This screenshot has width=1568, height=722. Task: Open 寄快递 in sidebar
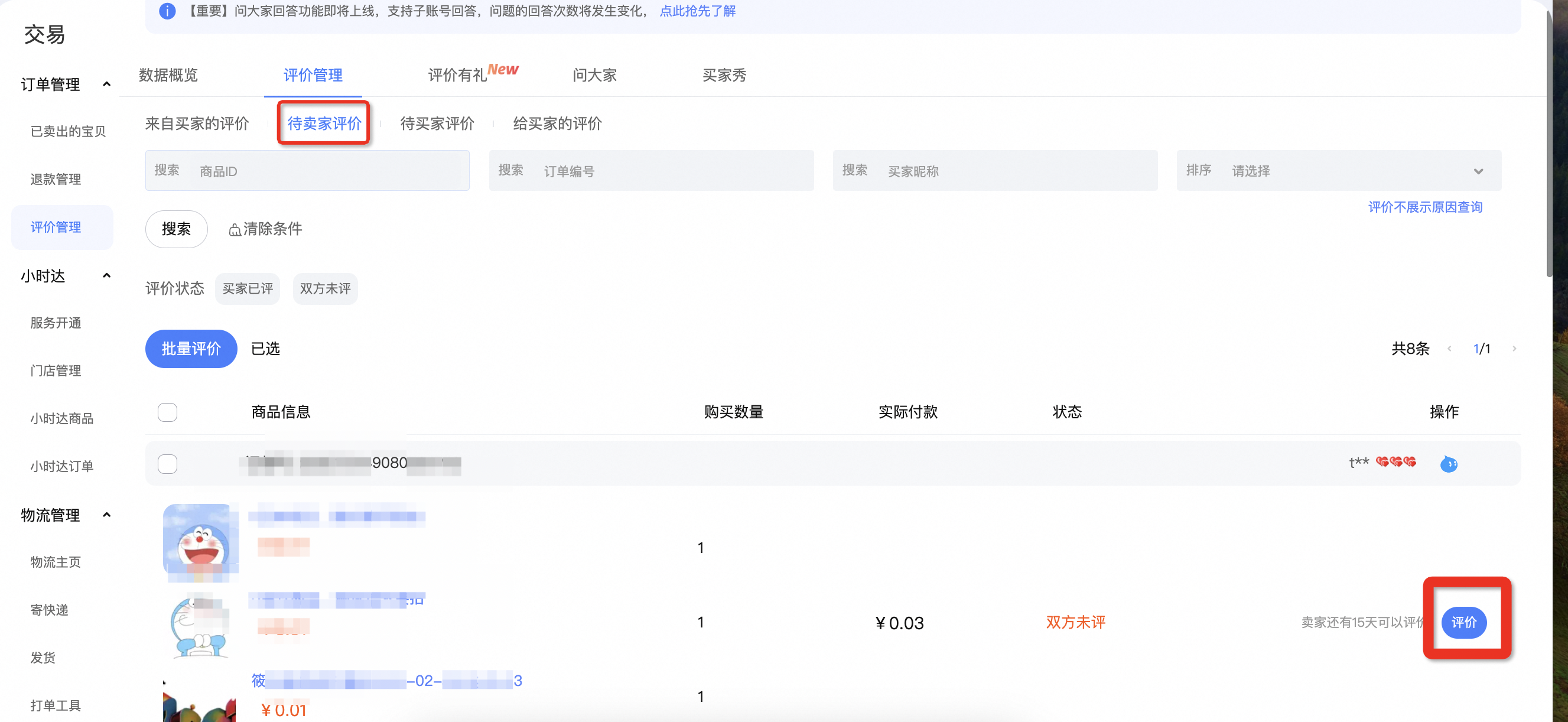tap(49, 610)
